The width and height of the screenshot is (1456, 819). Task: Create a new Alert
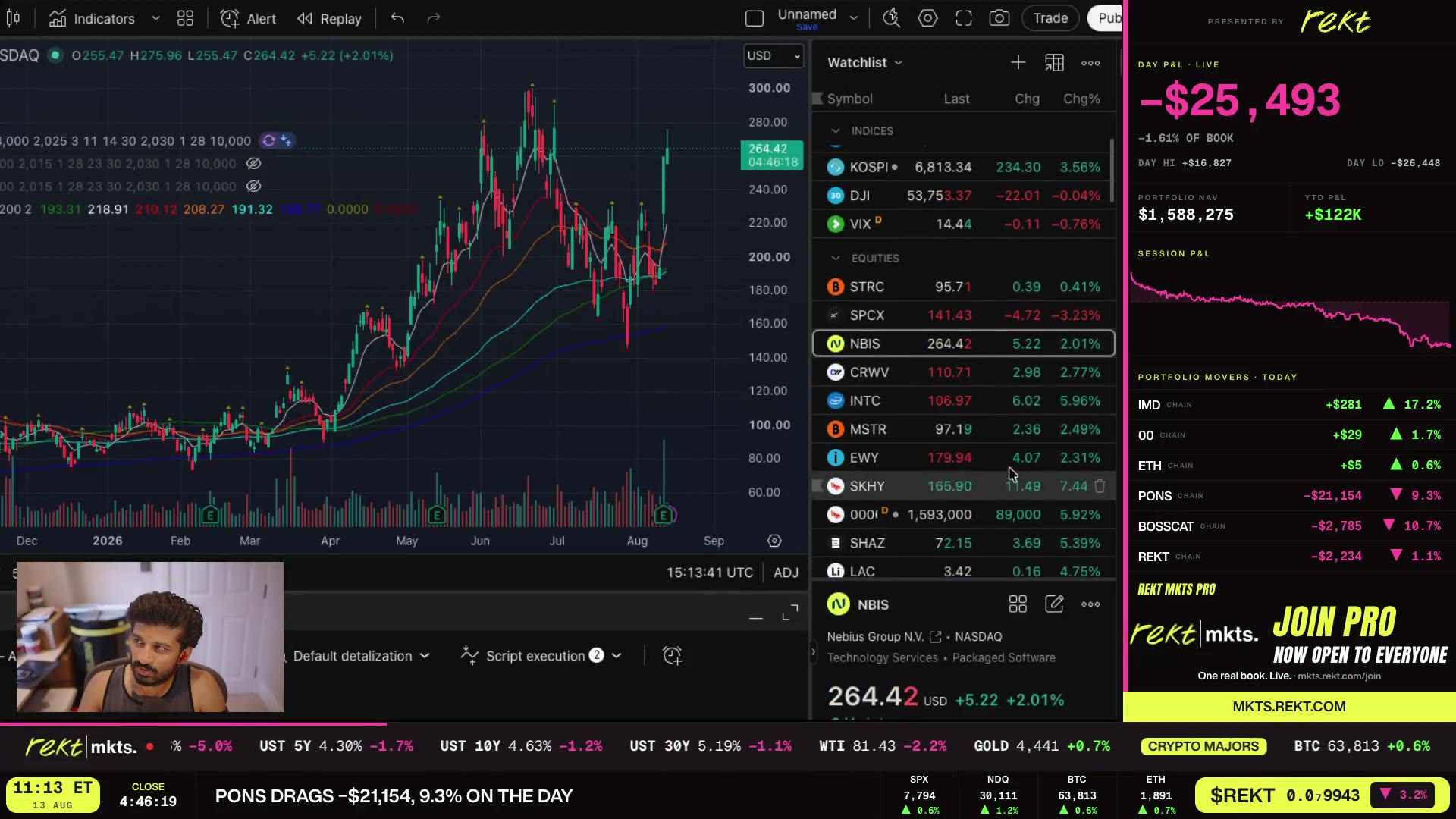tap(248, 19)
